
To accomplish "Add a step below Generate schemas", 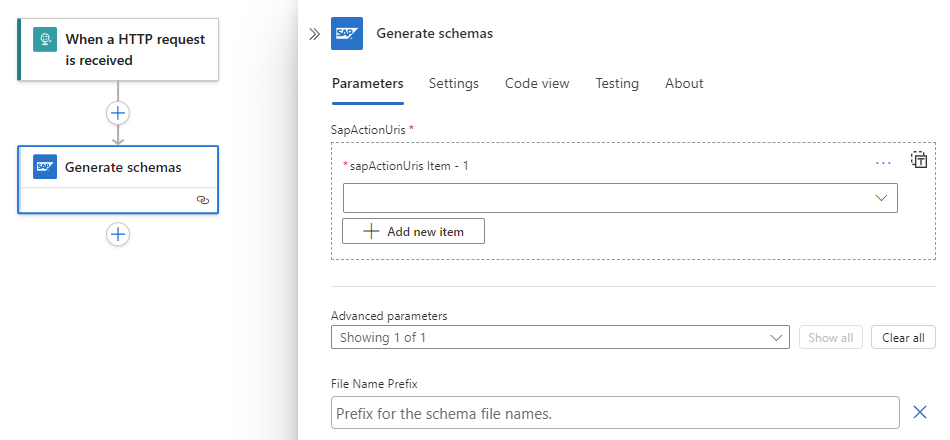I will tap(118, 234).
